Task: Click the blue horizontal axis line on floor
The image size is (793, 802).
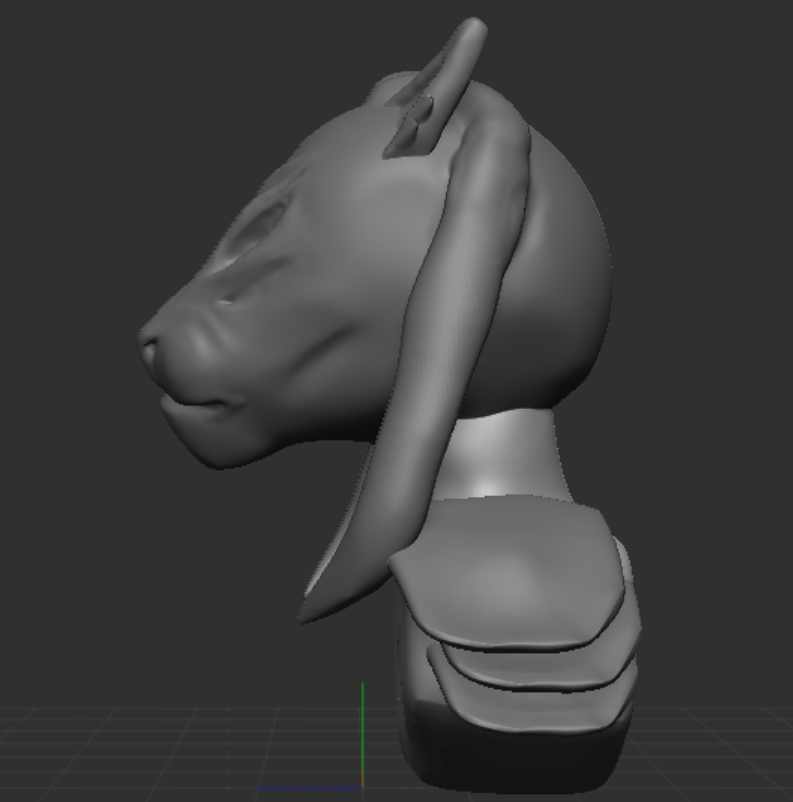Action: (x=310, y=788)
